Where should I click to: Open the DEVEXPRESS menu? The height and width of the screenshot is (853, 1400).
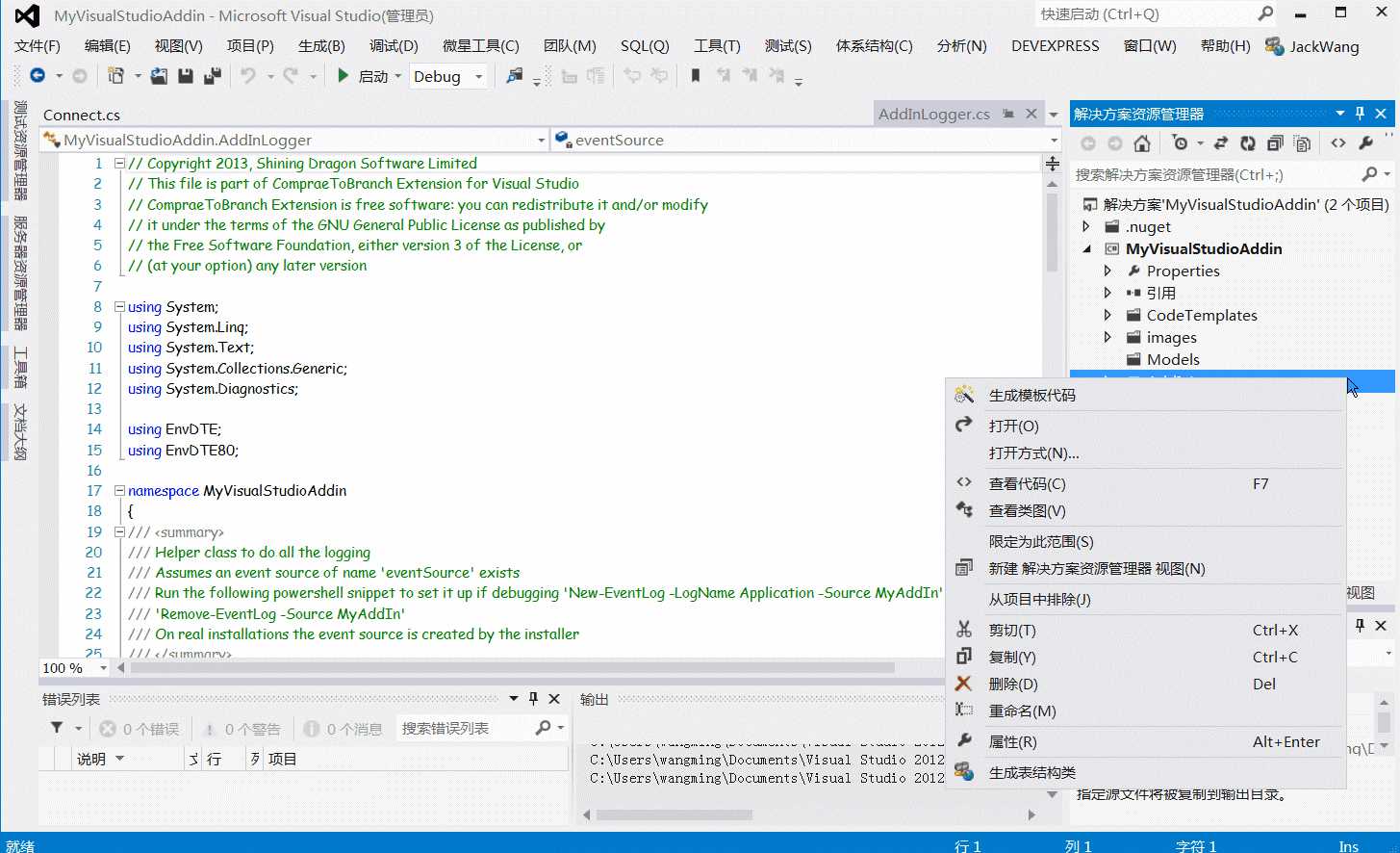(x=1055, y=46)
